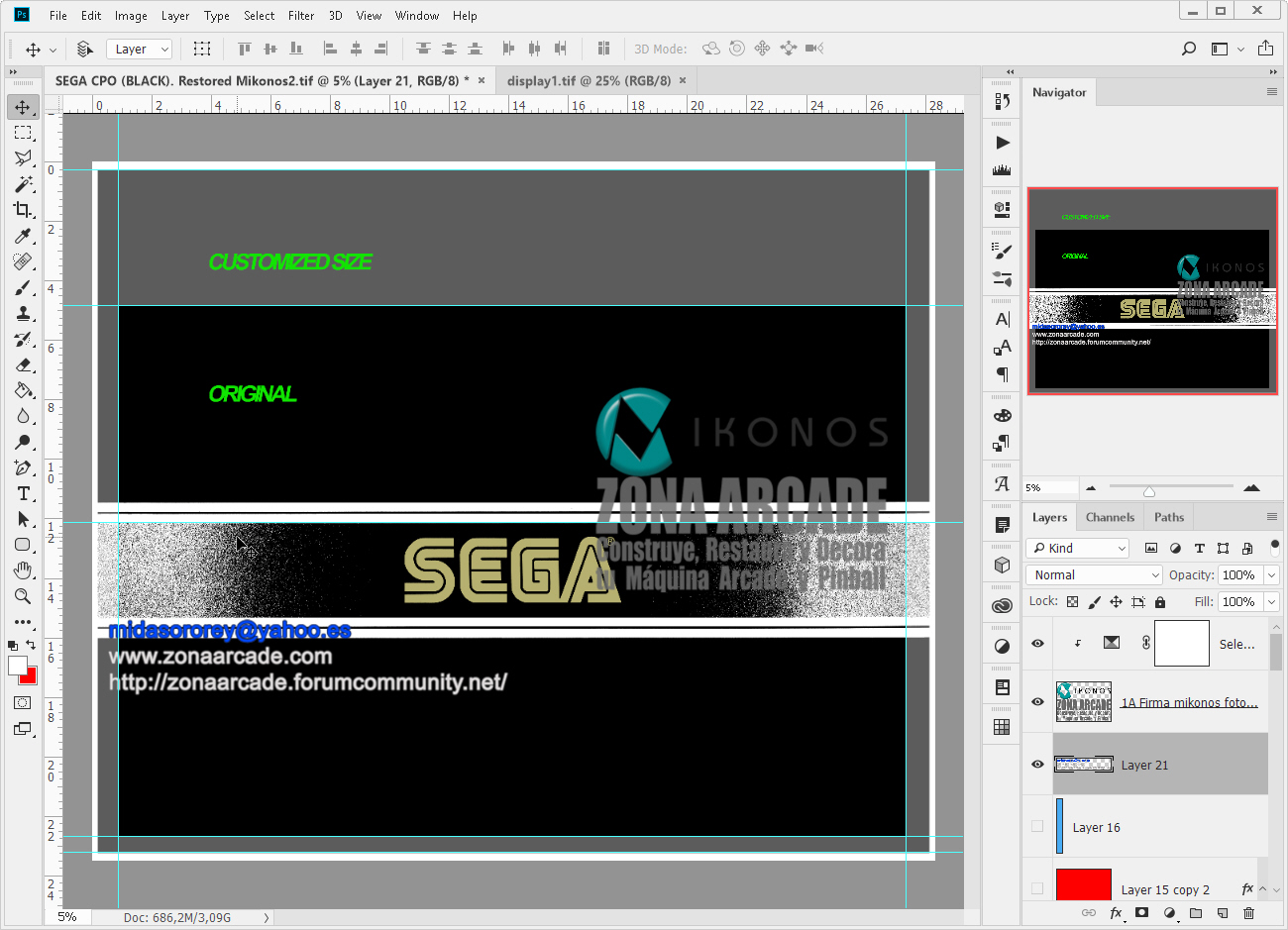Switch to the Channels tab
1288x930 pixels.
tap(1110, 516)
